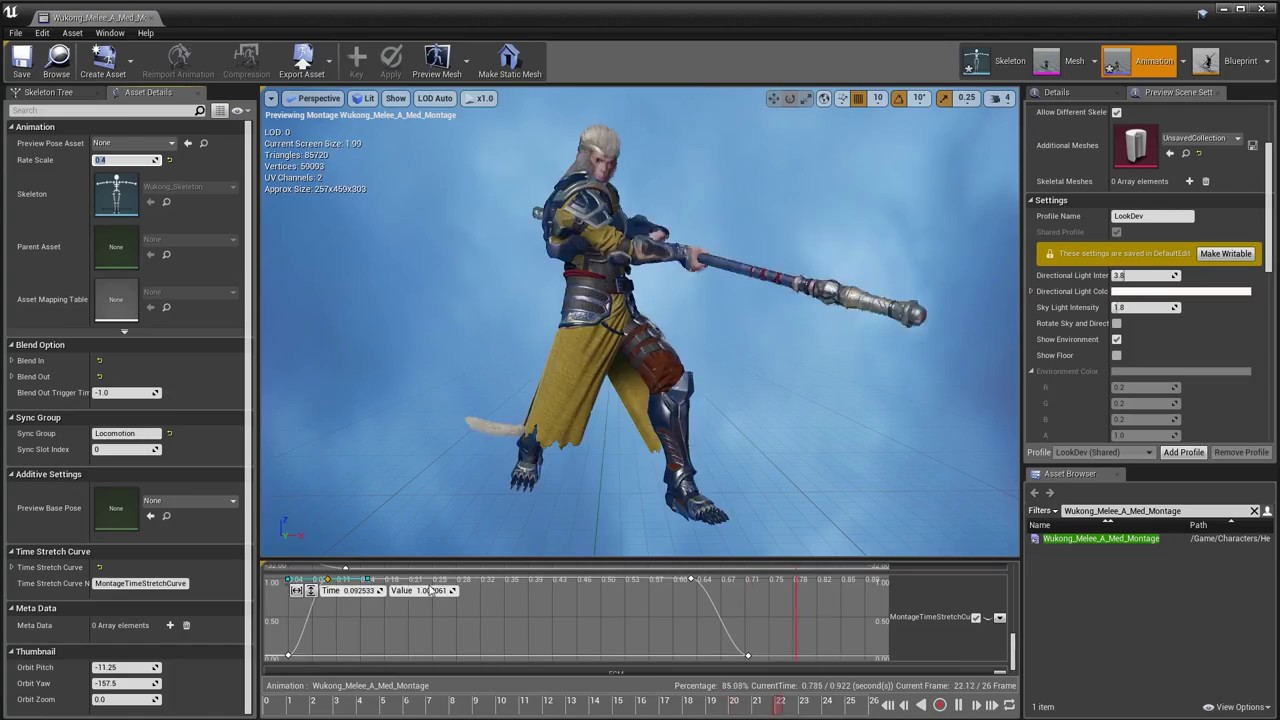Click the Make Static Mesh icon
The height and width of the screenshot is (720, 1280).
tap(510, 61)
